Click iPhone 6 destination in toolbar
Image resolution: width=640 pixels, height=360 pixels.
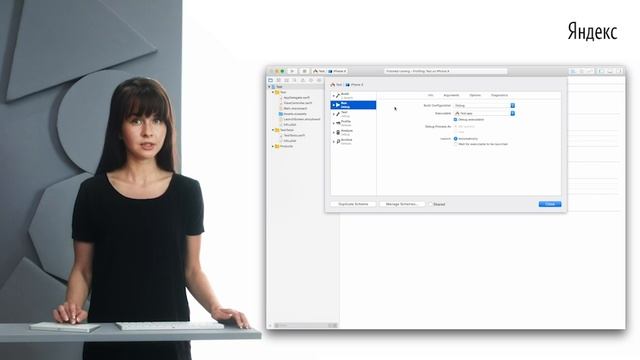tap(337, 71)
